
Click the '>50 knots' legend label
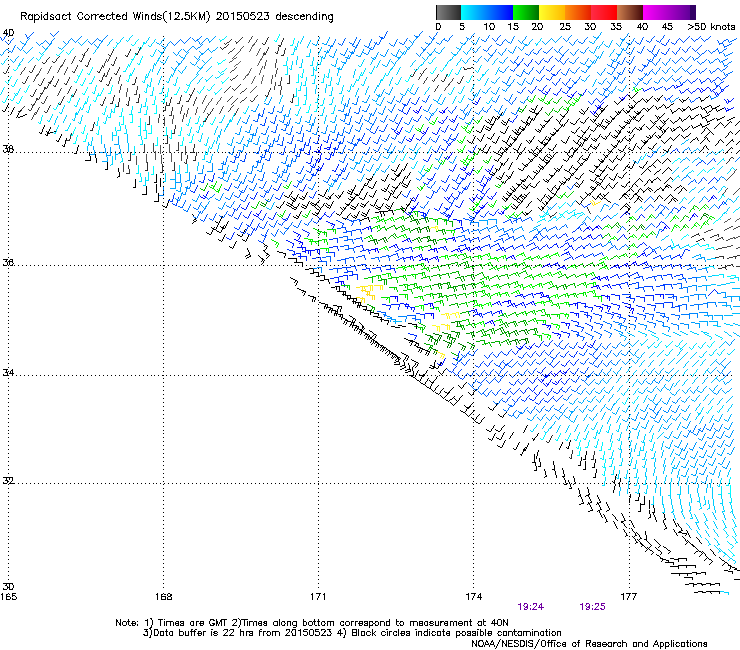tap(711, 27)
